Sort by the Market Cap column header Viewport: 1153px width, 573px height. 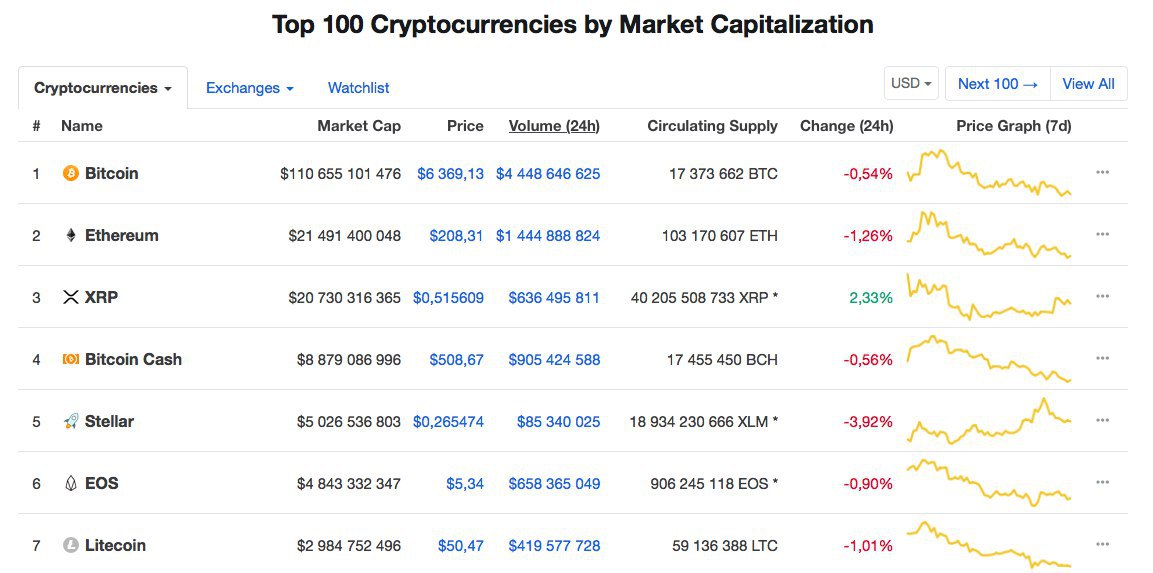pos(359,126)
